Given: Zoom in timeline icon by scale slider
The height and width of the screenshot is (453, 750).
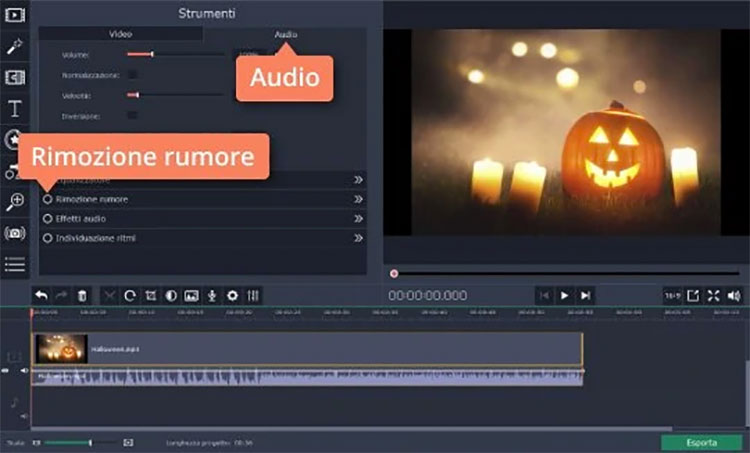Looking at the screenshot, I should tap(128, 442).
